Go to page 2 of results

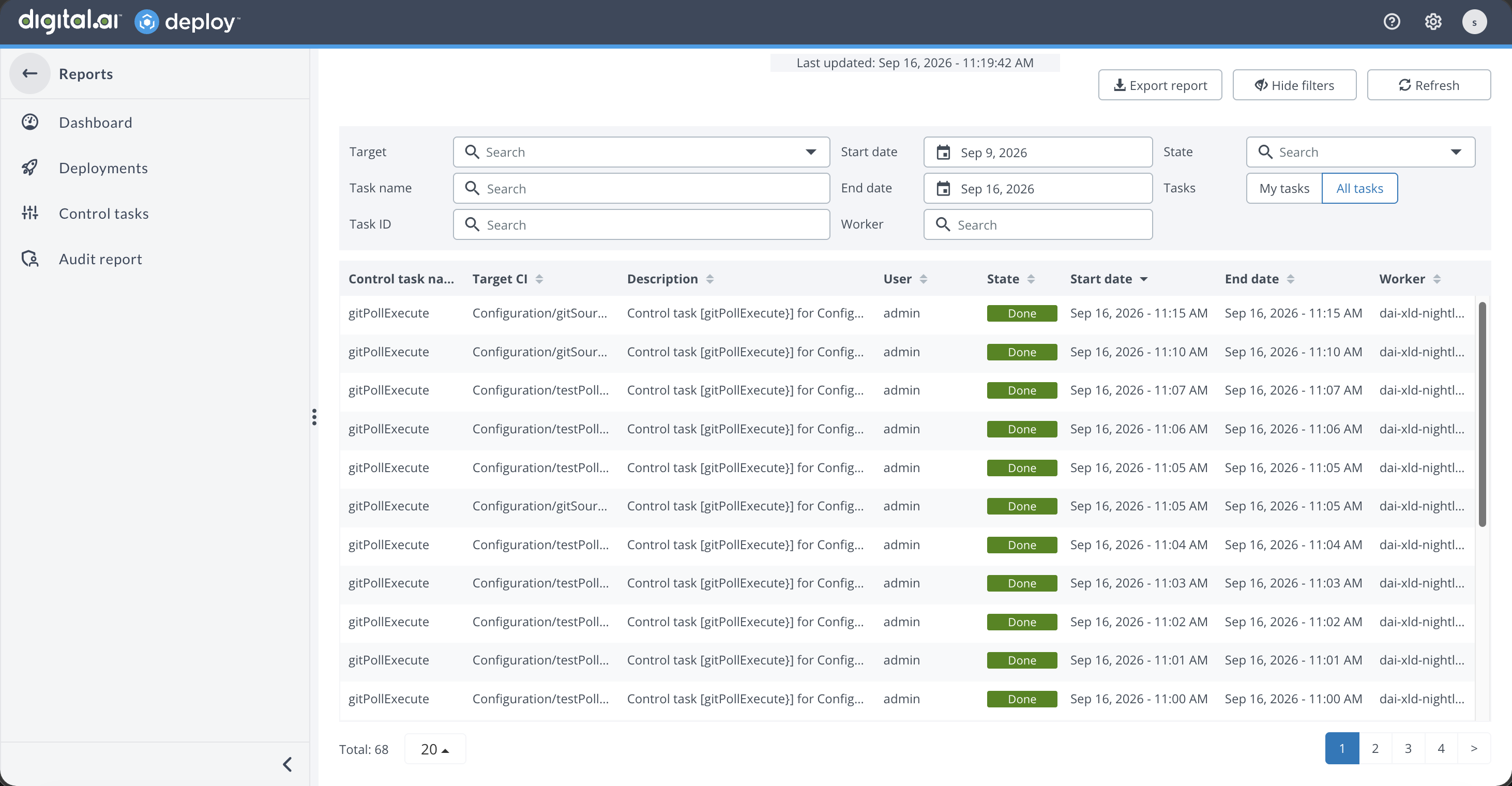coord(1374,748)
